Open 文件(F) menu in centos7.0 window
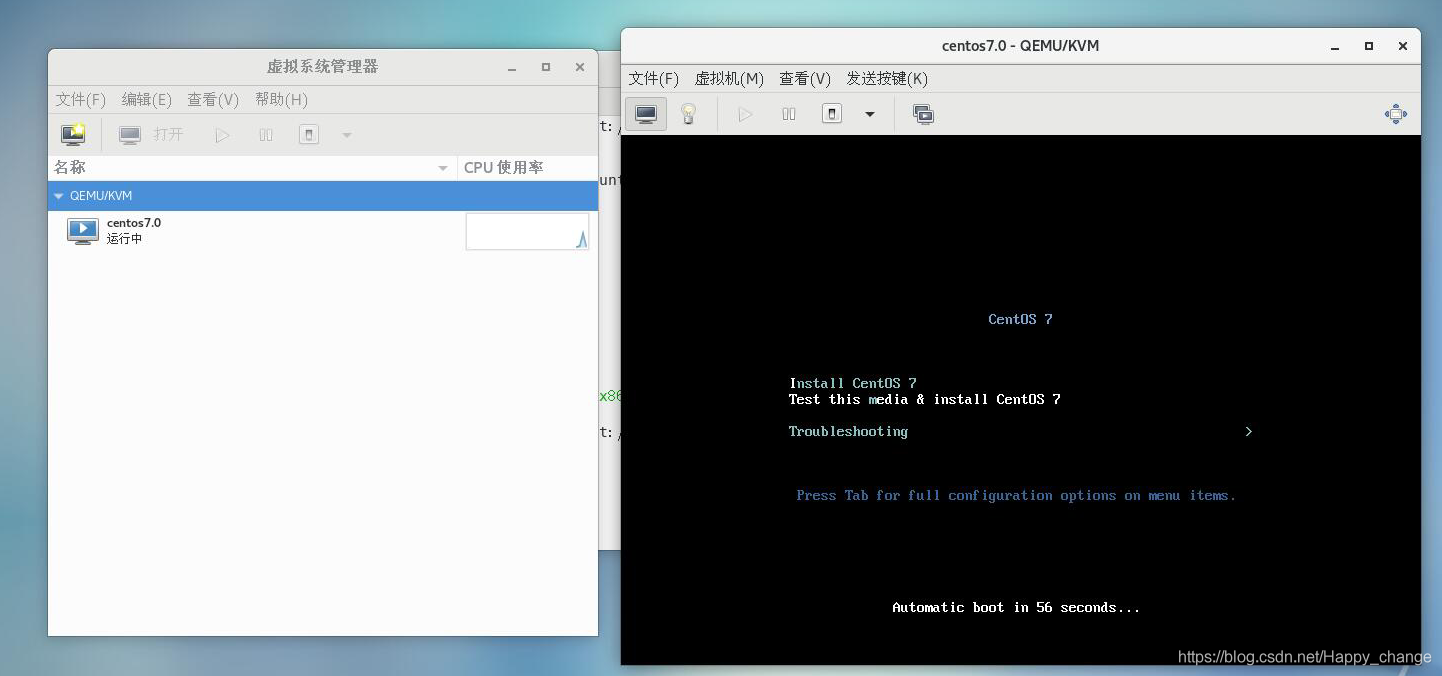 [654, 78]
